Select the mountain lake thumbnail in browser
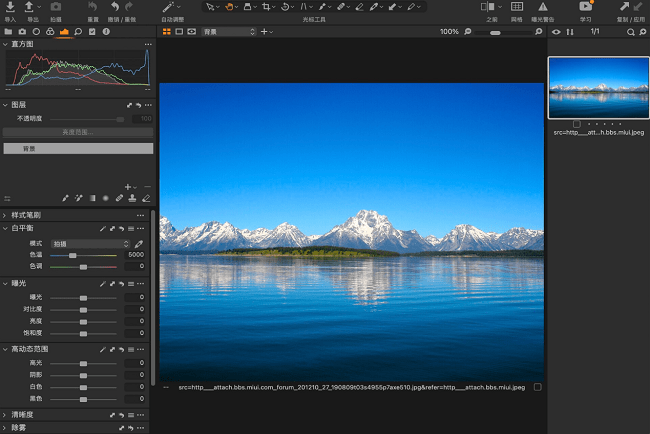The width and height of the screenshot is (650, 434). tap(598, 87)
